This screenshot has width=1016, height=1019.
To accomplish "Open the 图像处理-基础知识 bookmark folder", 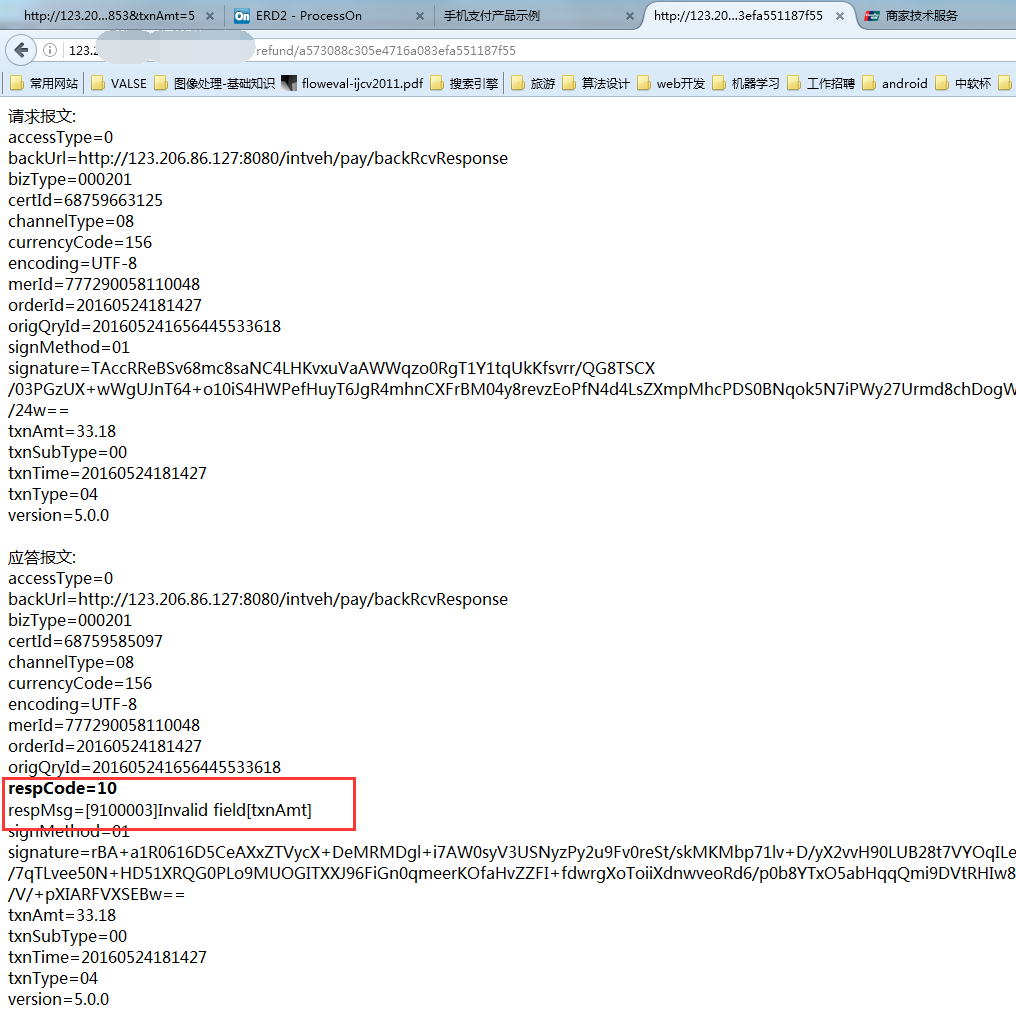I will click(215, 83).
